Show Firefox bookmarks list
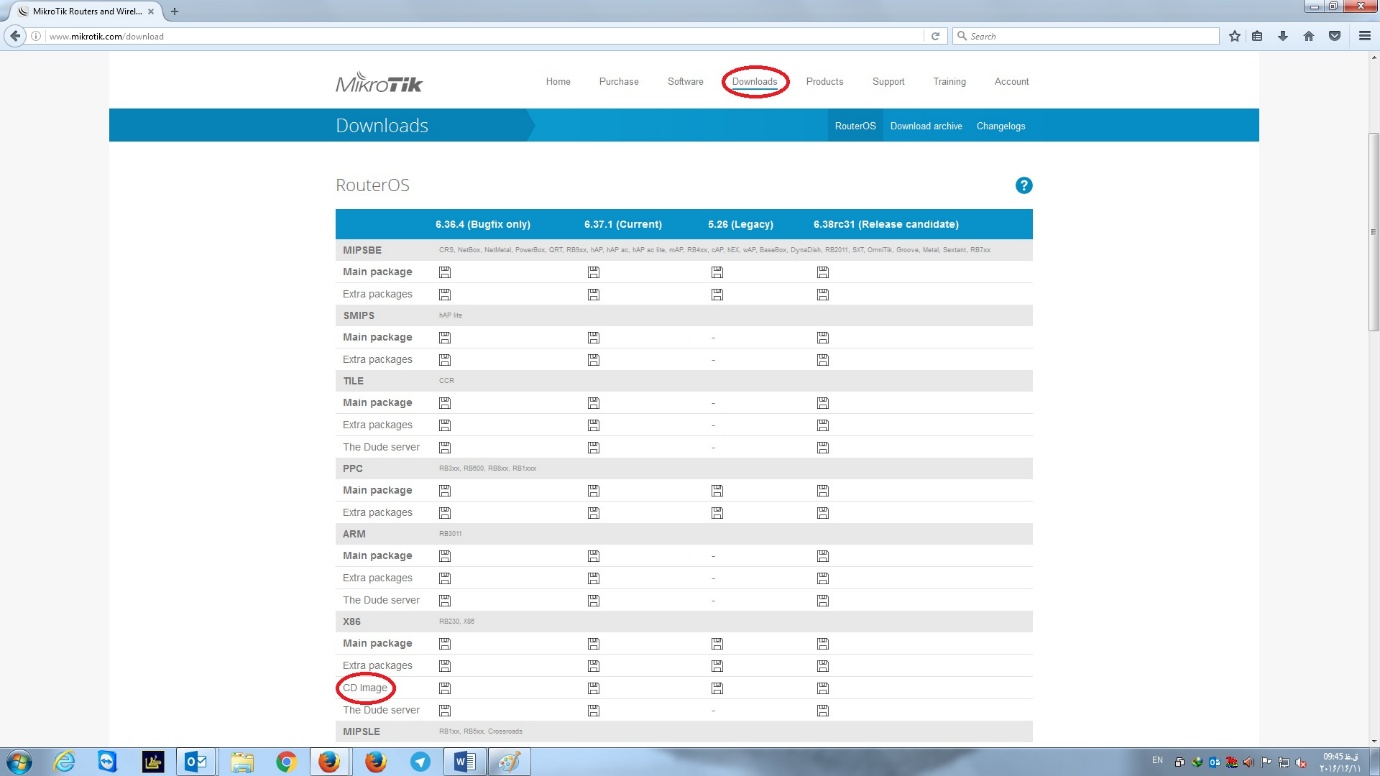The image size is (1380, 776). (x=1257, y=36)
